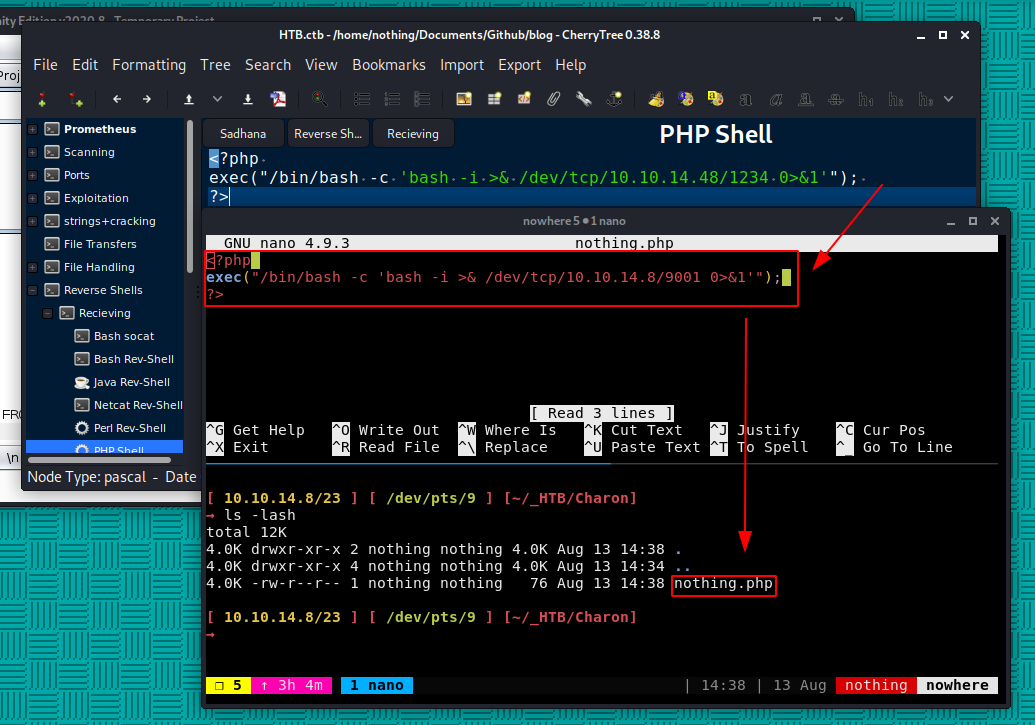Go forward to next visited node

tap(147, 100)
